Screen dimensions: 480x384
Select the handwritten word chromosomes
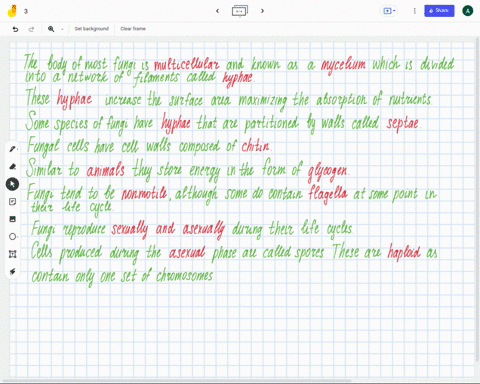point(185,276)
